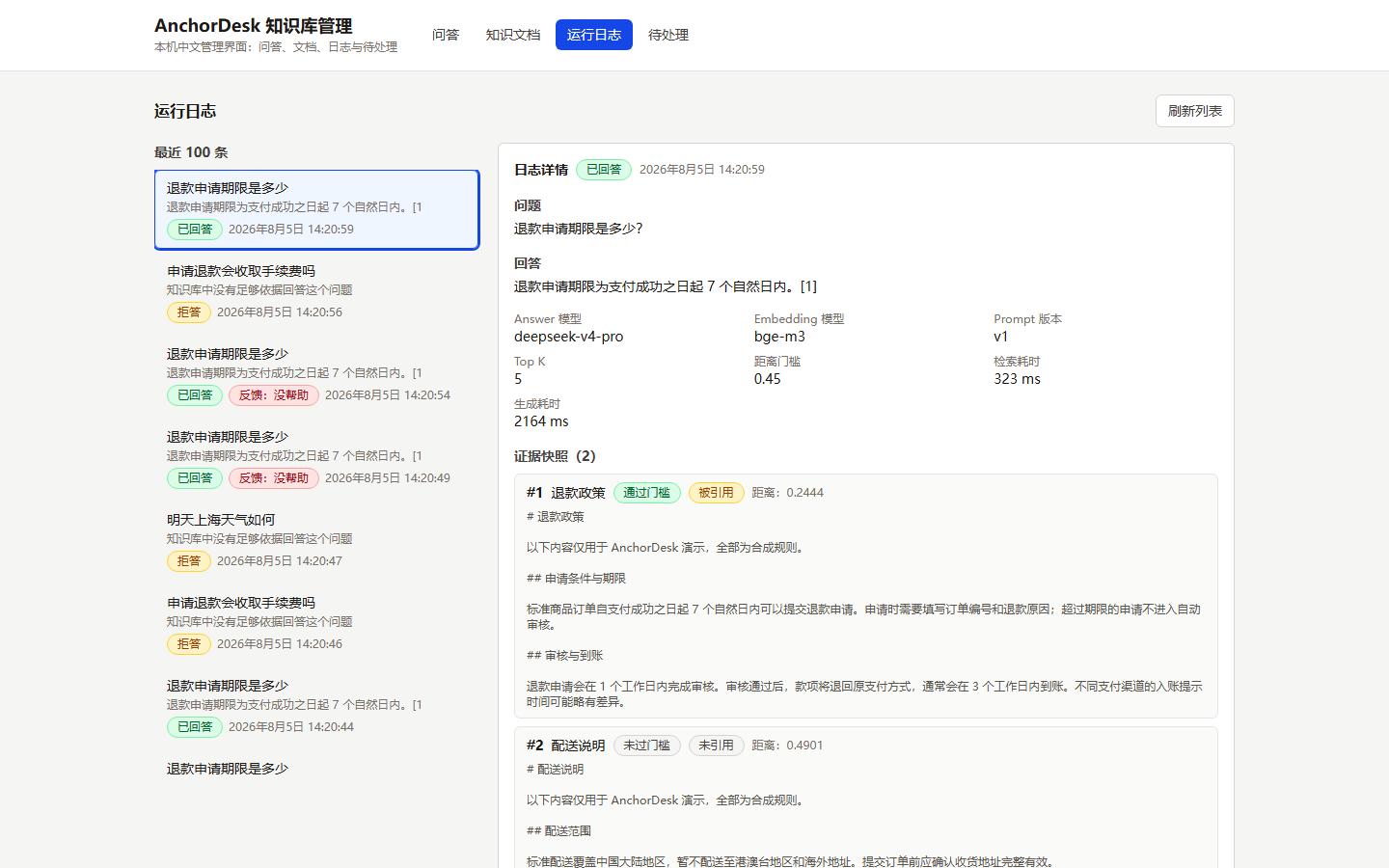Click the 反馈：没帮助 badge on 14:20:54 entry

tap(274, 395)
